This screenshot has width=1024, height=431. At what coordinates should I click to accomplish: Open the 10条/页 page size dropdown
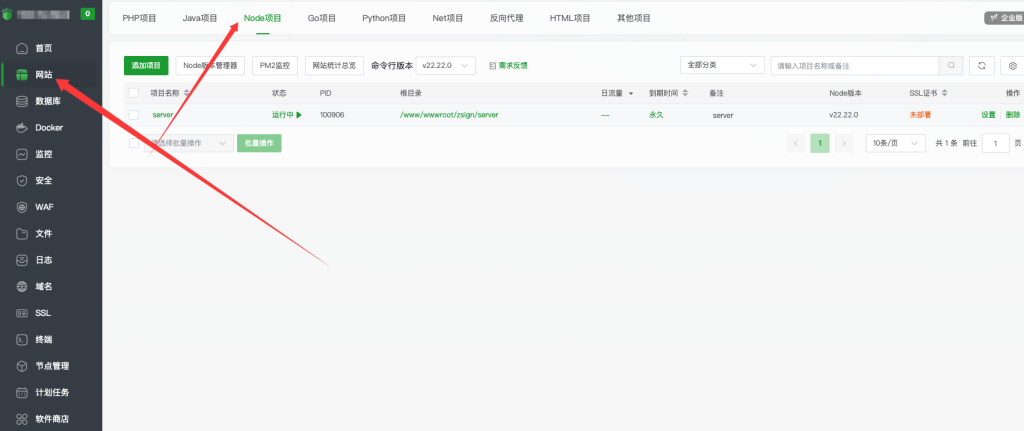tap(895, 143)
